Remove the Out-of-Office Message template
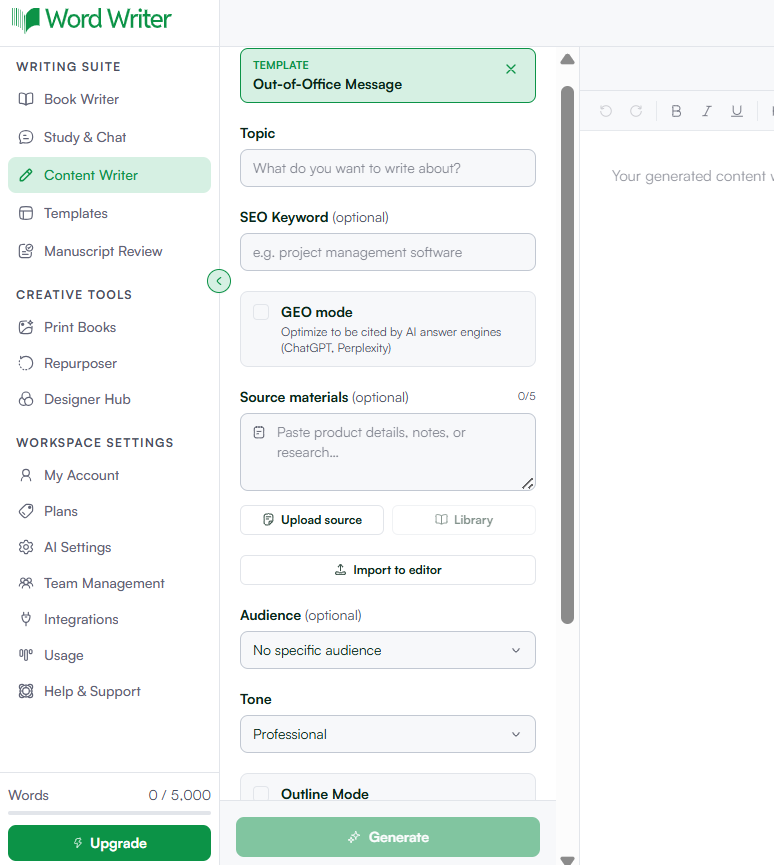 click(511, 69)
